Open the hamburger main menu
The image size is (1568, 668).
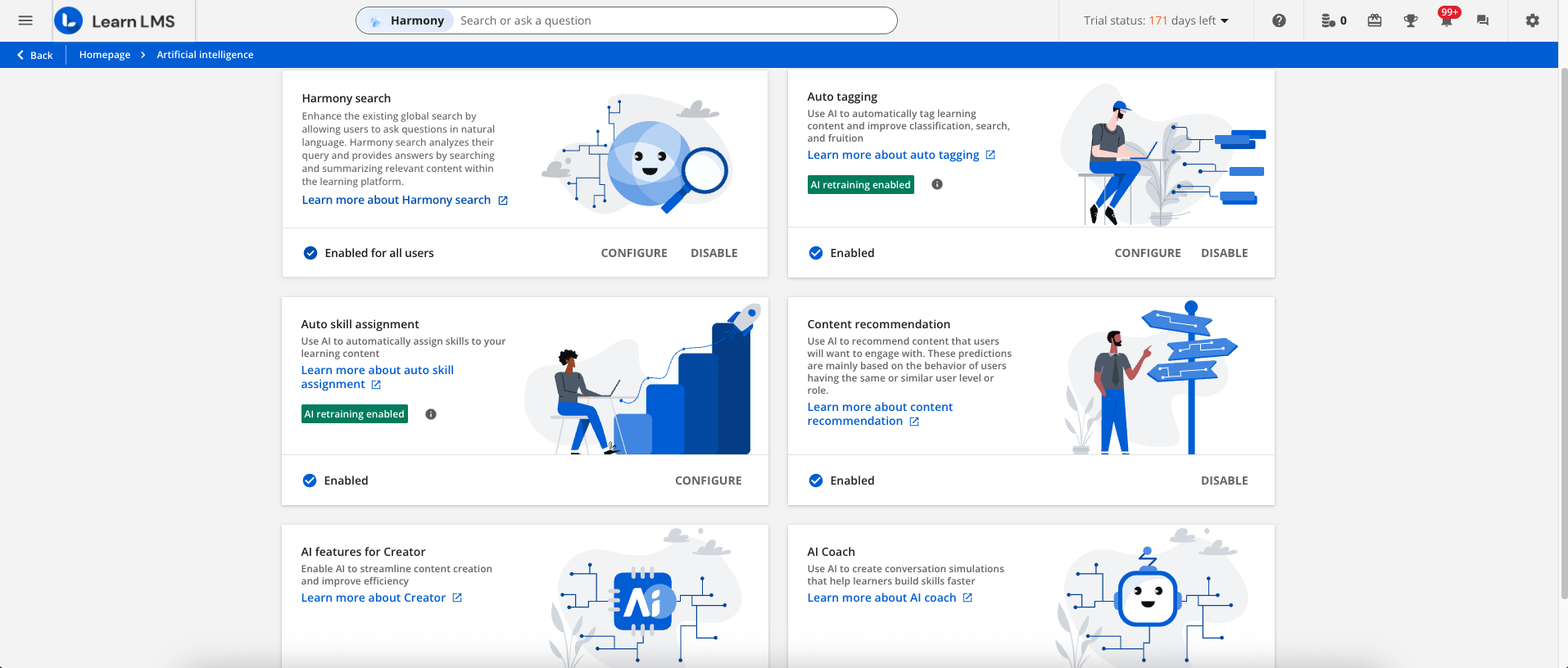click(25, 20)
